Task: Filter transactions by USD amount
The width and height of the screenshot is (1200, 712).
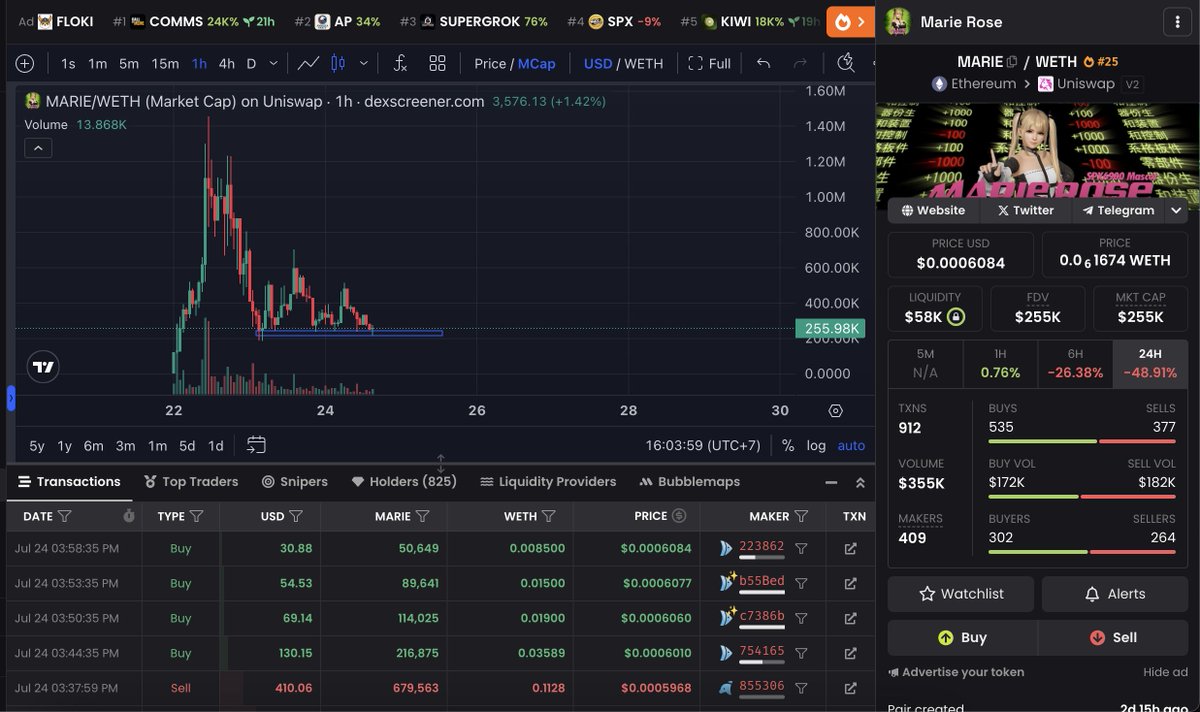Action: tap(296, 516)
